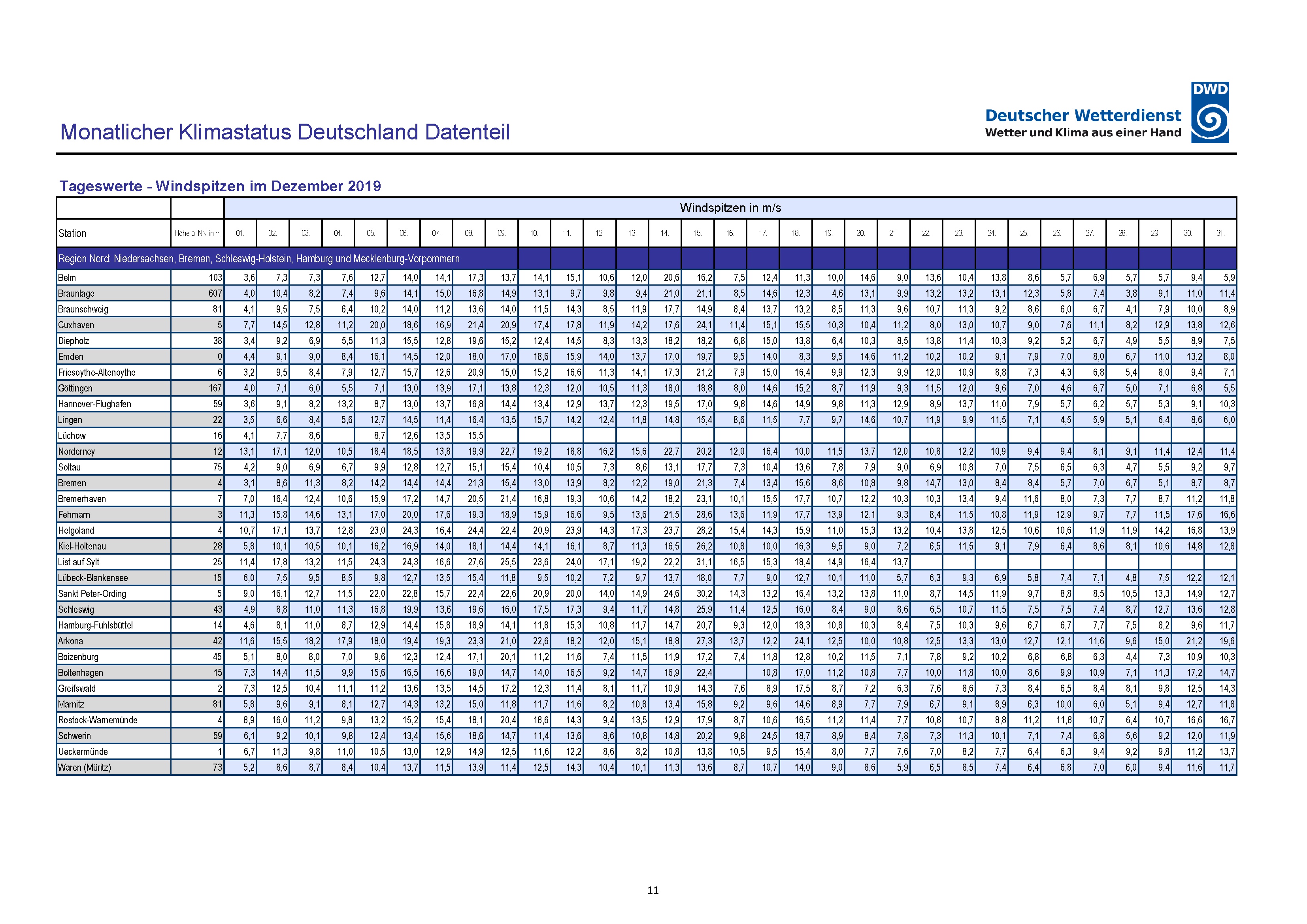The image size is (1307, 924).
Task: Select the 'Region Nord' section header row
Action: (x=647, y=259)
